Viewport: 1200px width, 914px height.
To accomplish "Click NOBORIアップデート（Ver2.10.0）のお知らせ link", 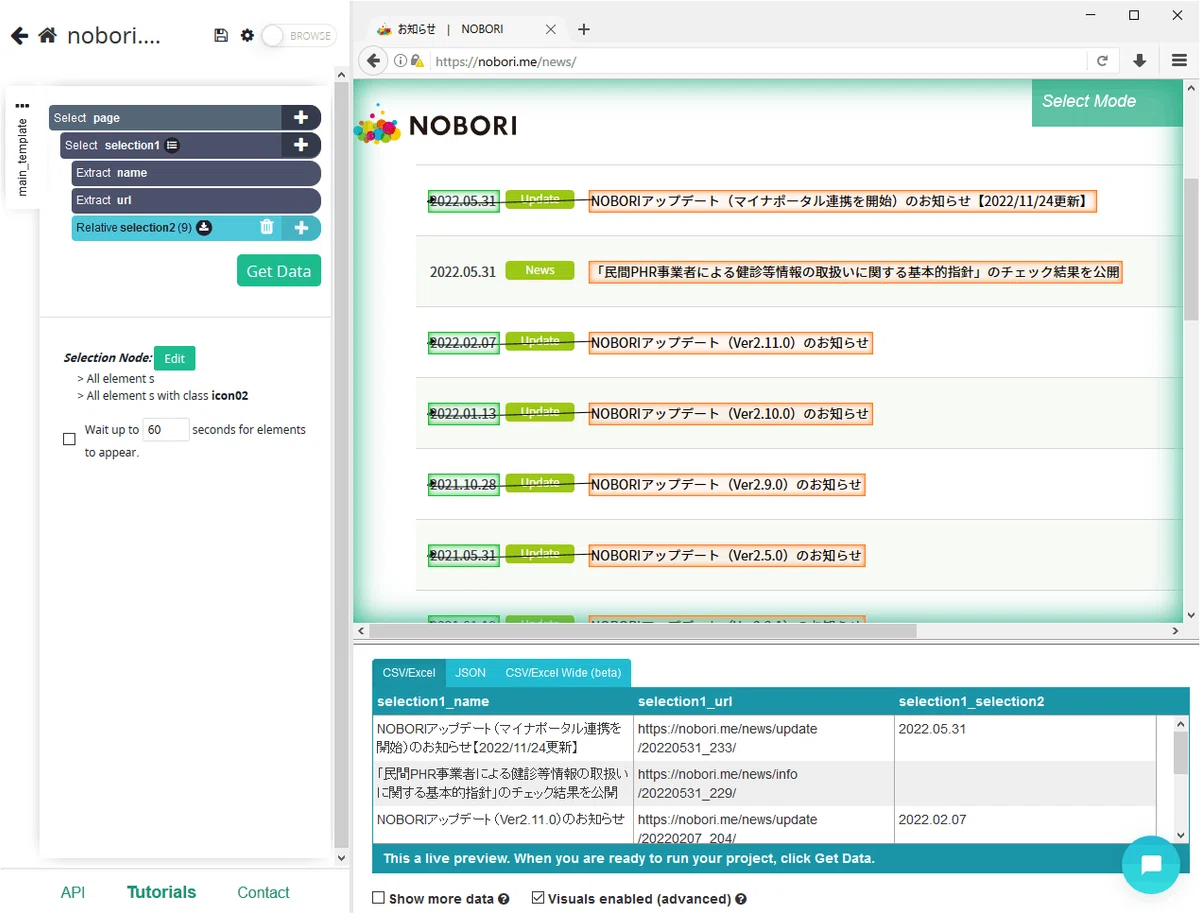I will click(730, 413).
